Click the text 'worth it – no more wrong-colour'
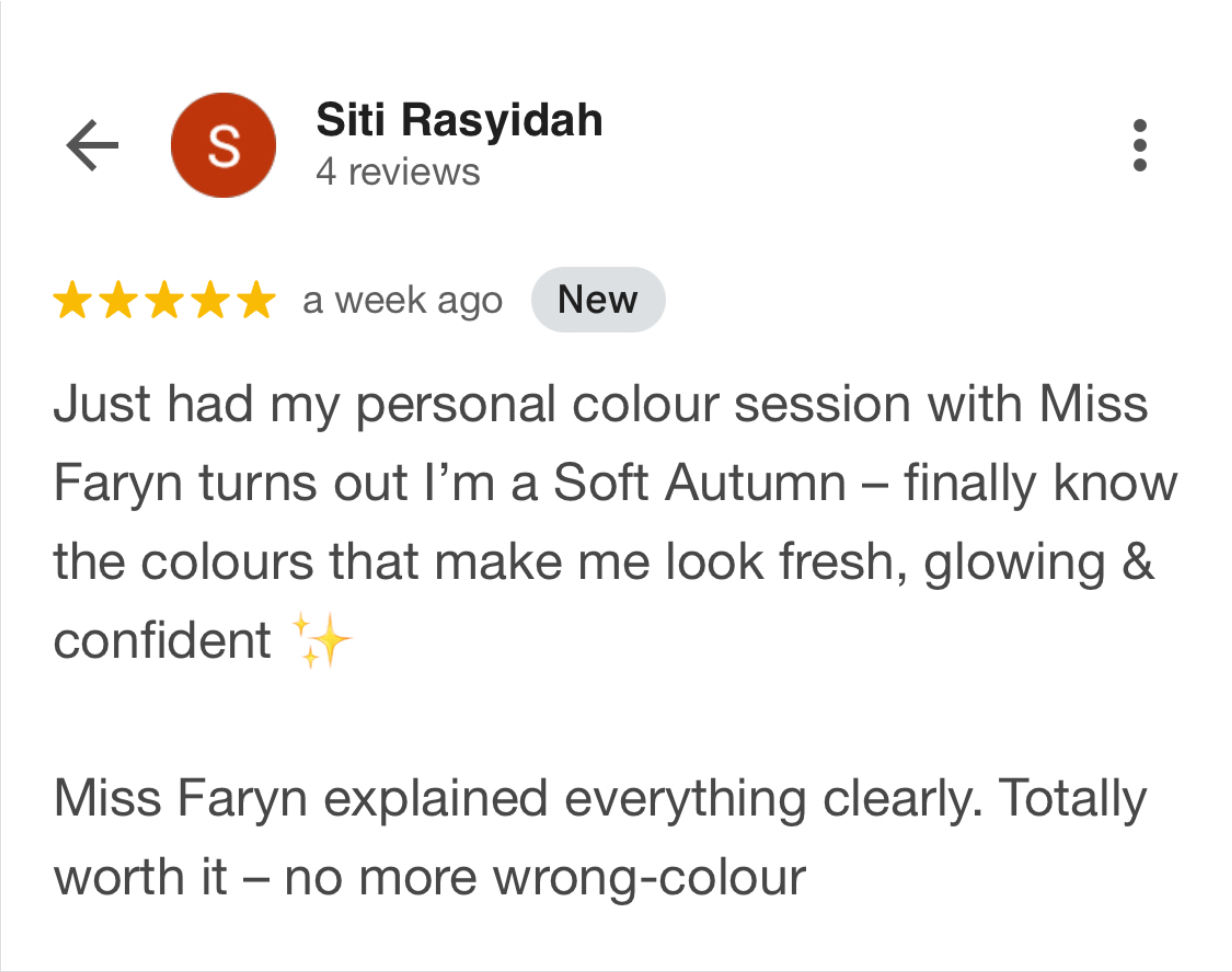The height and width of the screenshot is (972, 1232). click(x=429, y=878)
